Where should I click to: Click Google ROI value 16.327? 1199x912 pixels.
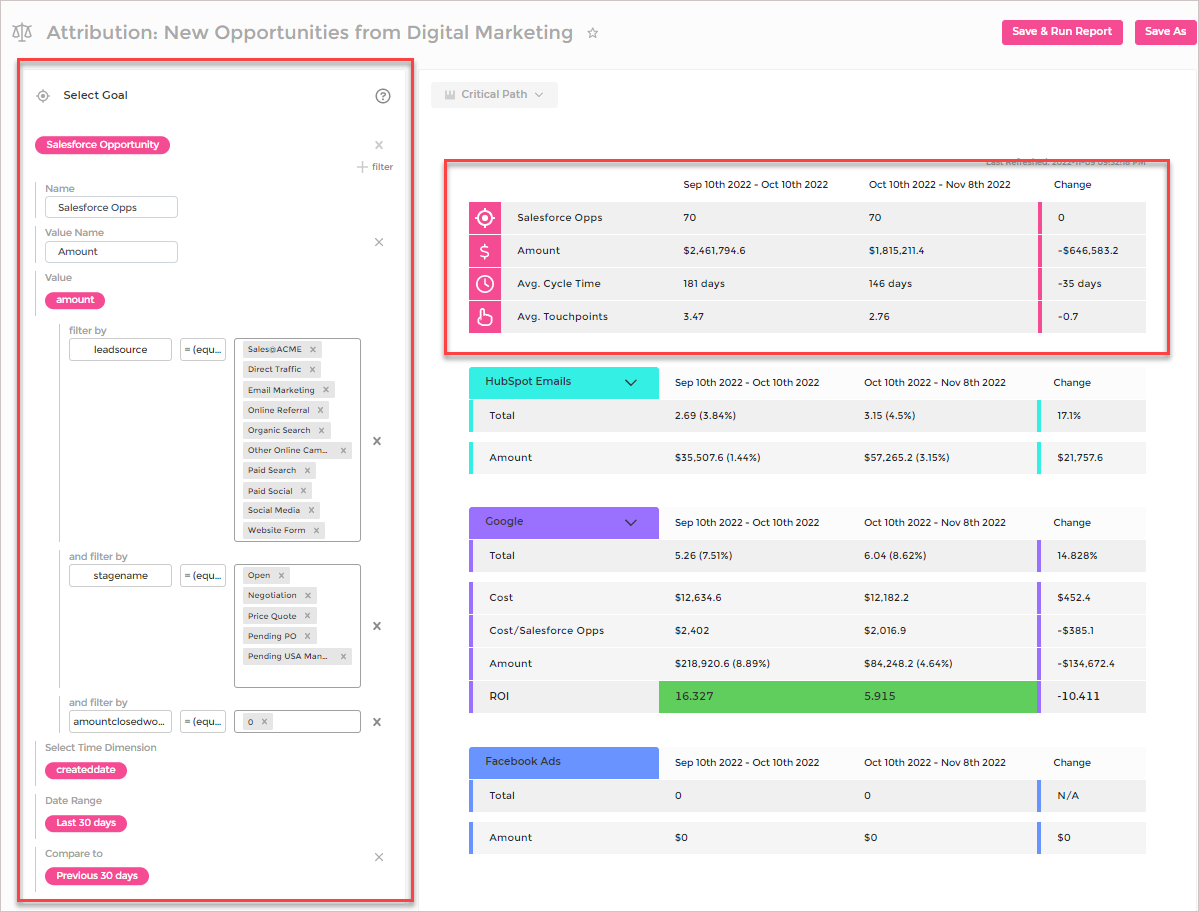pos(694,696)
